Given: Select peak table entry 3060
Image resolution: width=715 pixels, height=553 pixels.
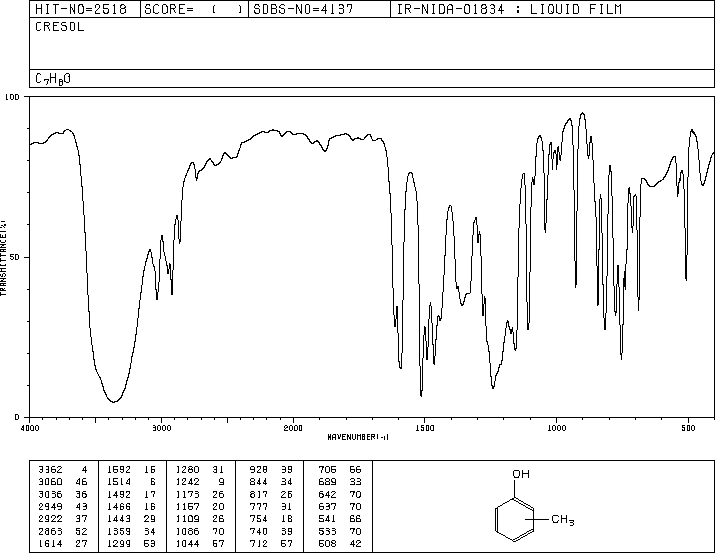Looking at the screenshot, I should 50,481.
